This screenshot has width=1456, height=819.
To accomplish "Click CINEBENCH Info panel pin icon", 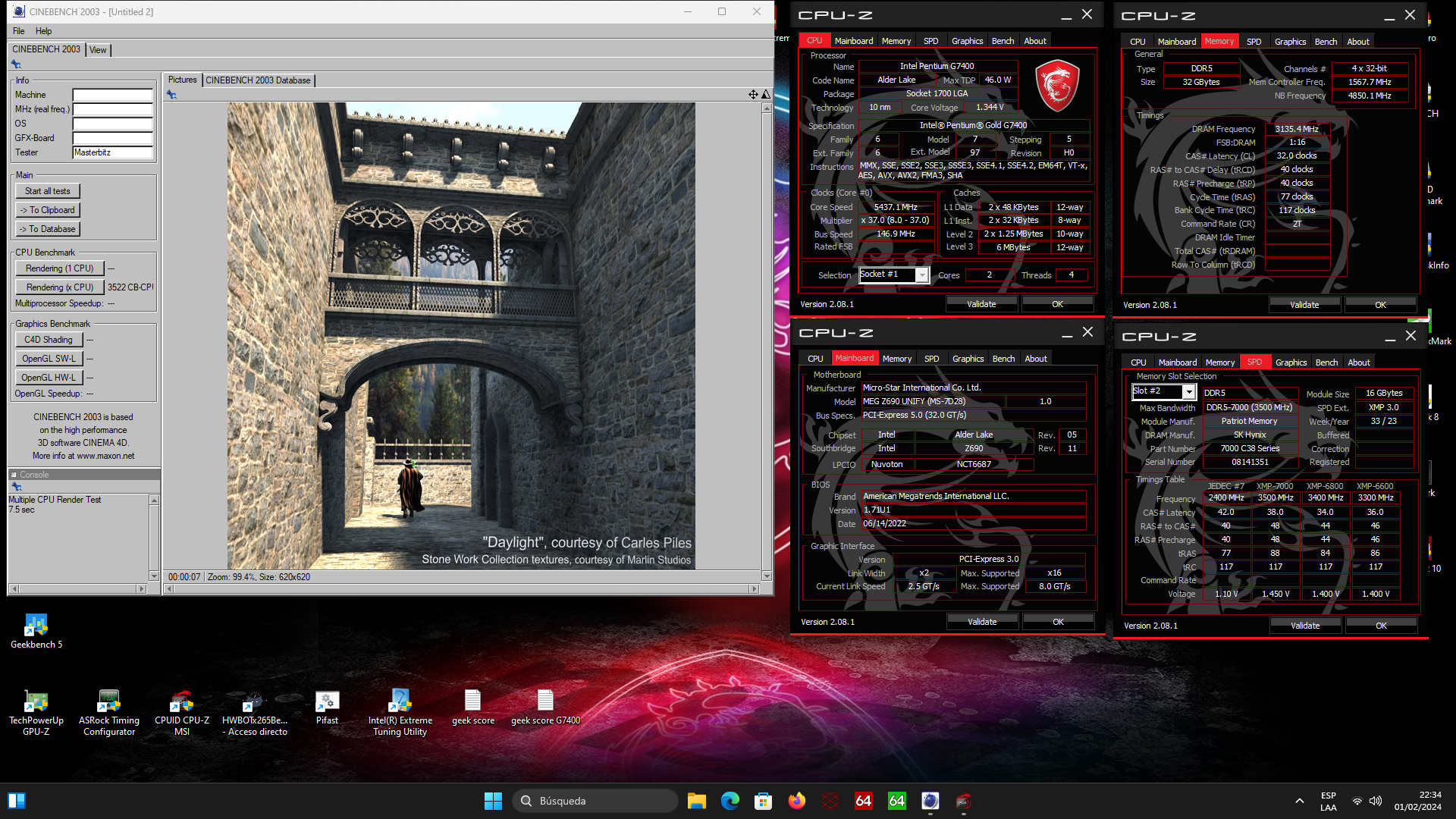I will tap(16, 64).
